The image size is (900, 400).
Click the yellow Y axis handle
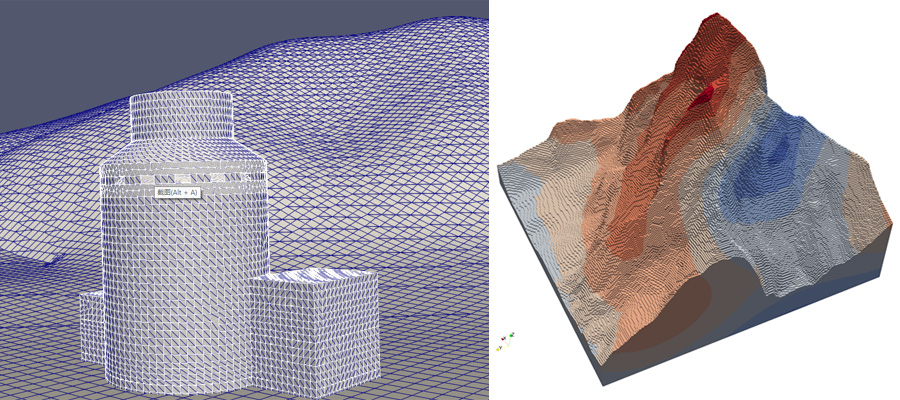(x=498, y=349)
